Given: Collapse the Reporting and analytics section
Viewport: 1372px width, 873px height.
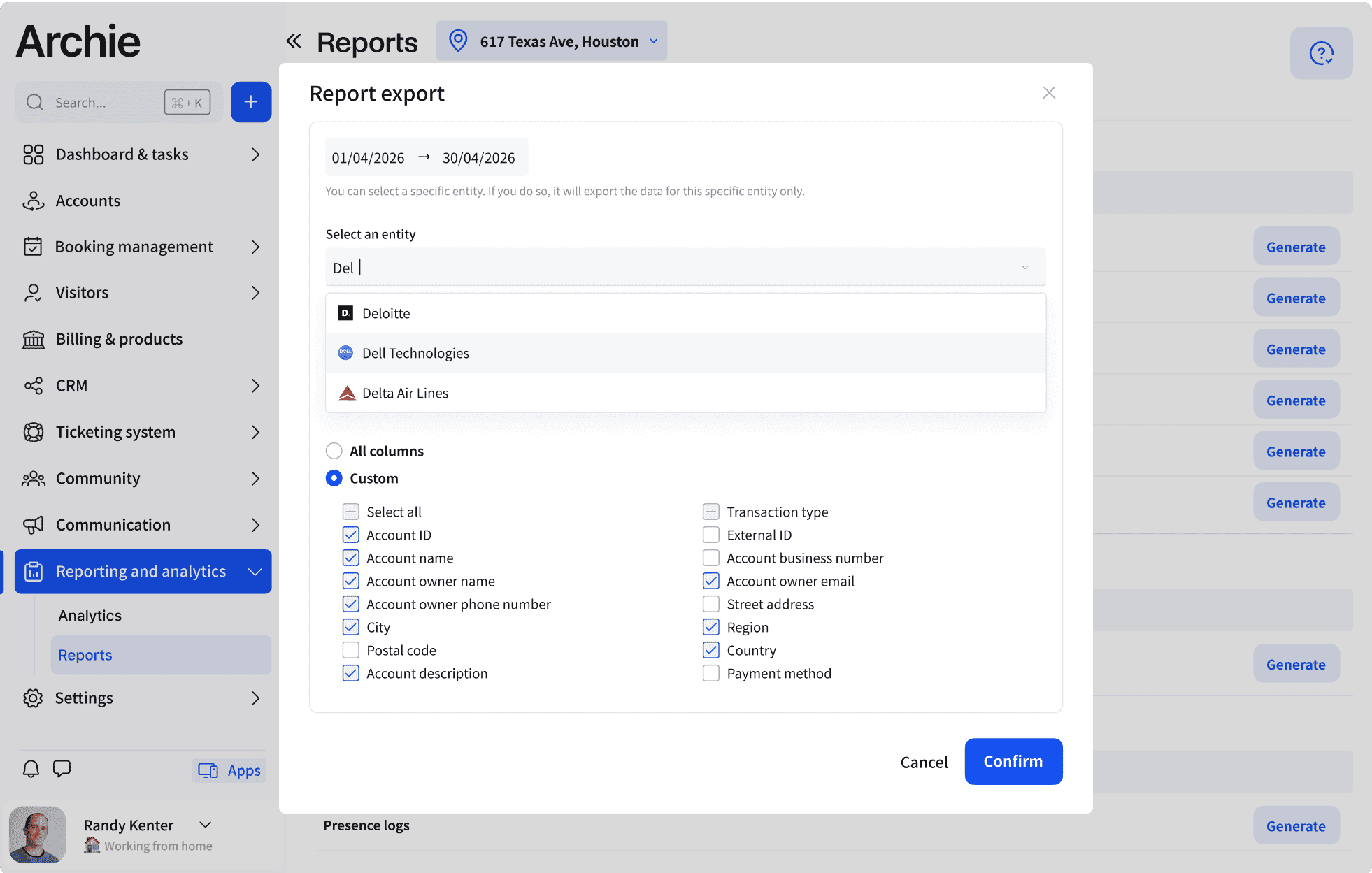Looking at the screenshot, I should coord(255,571).
